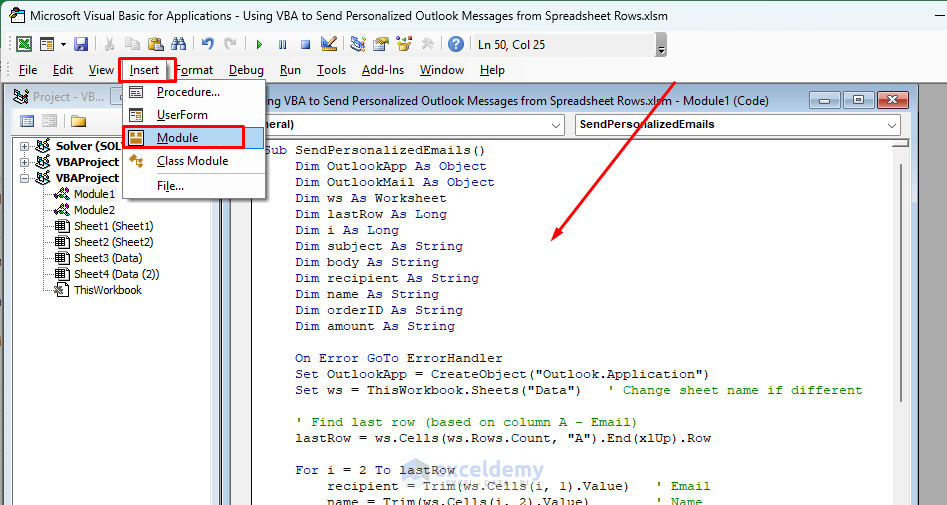Open the Help menu

point(492,70)
